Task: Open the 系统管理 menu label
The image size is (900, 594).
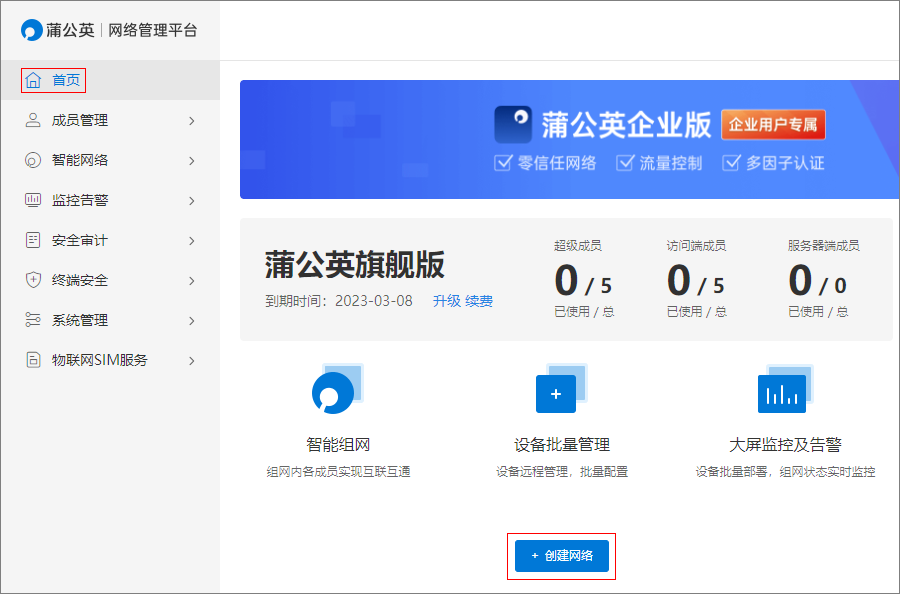Action: pos(80,320)
